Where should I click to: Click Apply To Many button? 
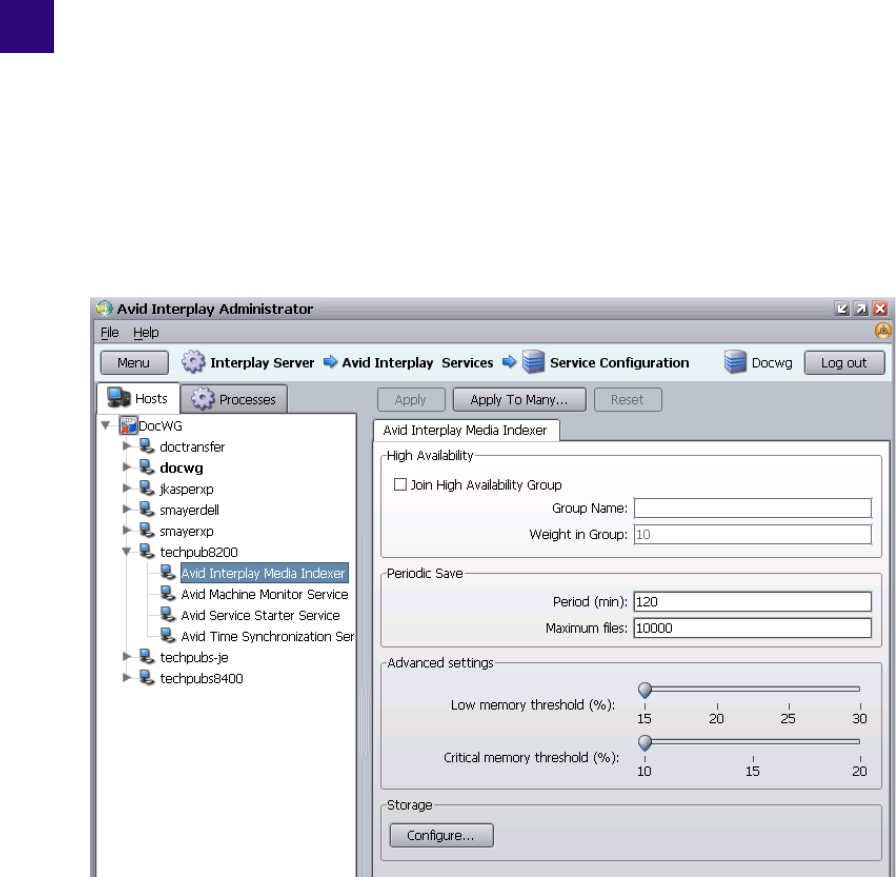coord(519,399)
